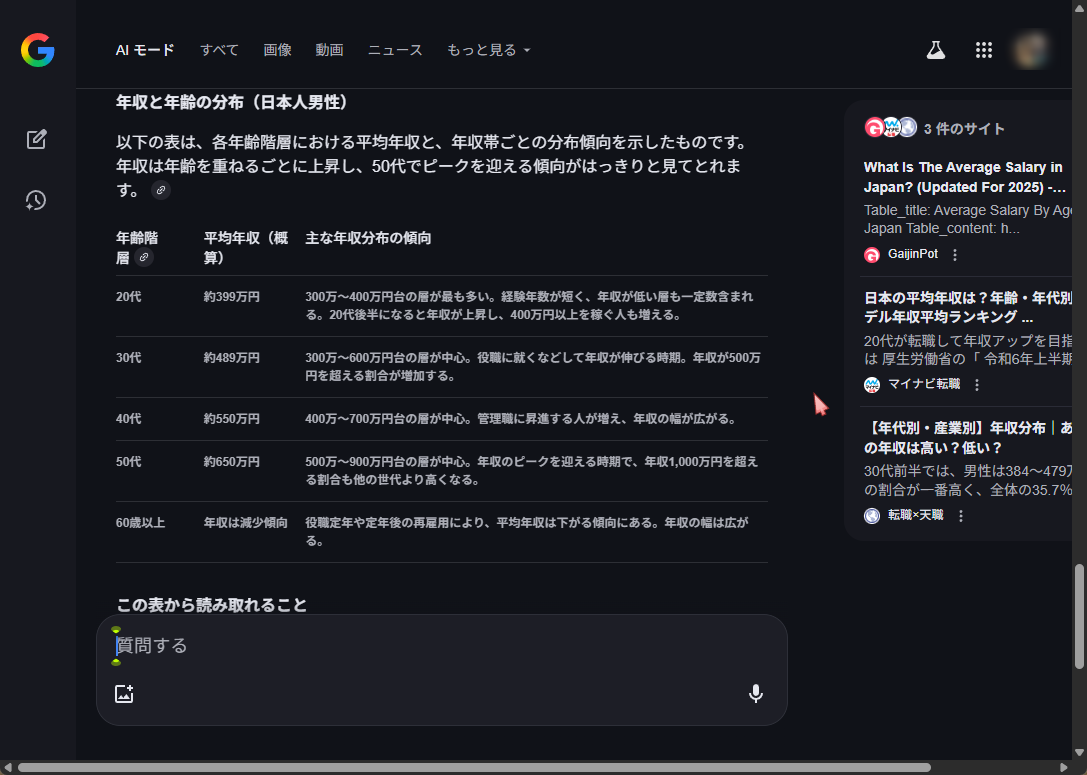Image resolution: width=1087 pixels, height=775 pixels.
Task: Click the source link icon after the intro paragraph
Action: tap(160, 190)
